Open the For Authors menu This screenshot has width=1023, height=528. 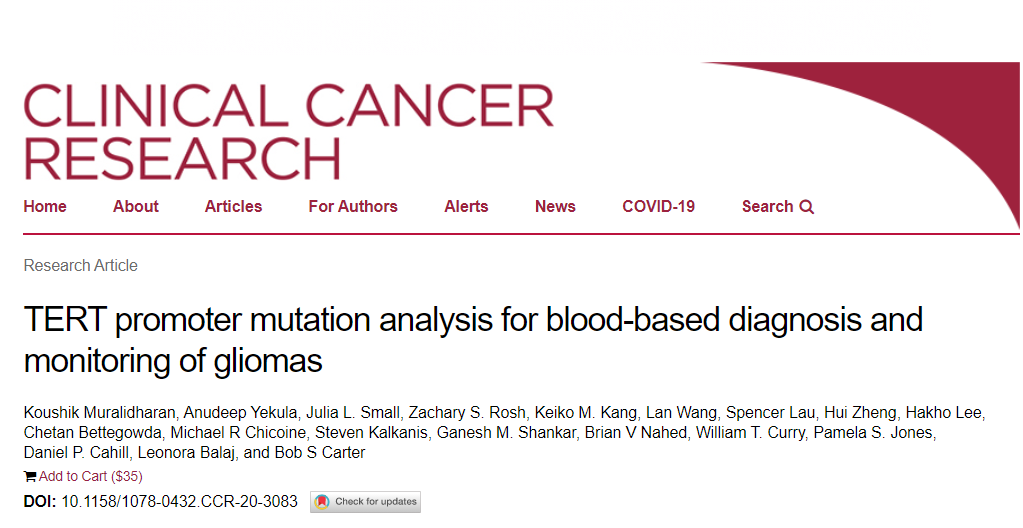(x=353, y=207)
